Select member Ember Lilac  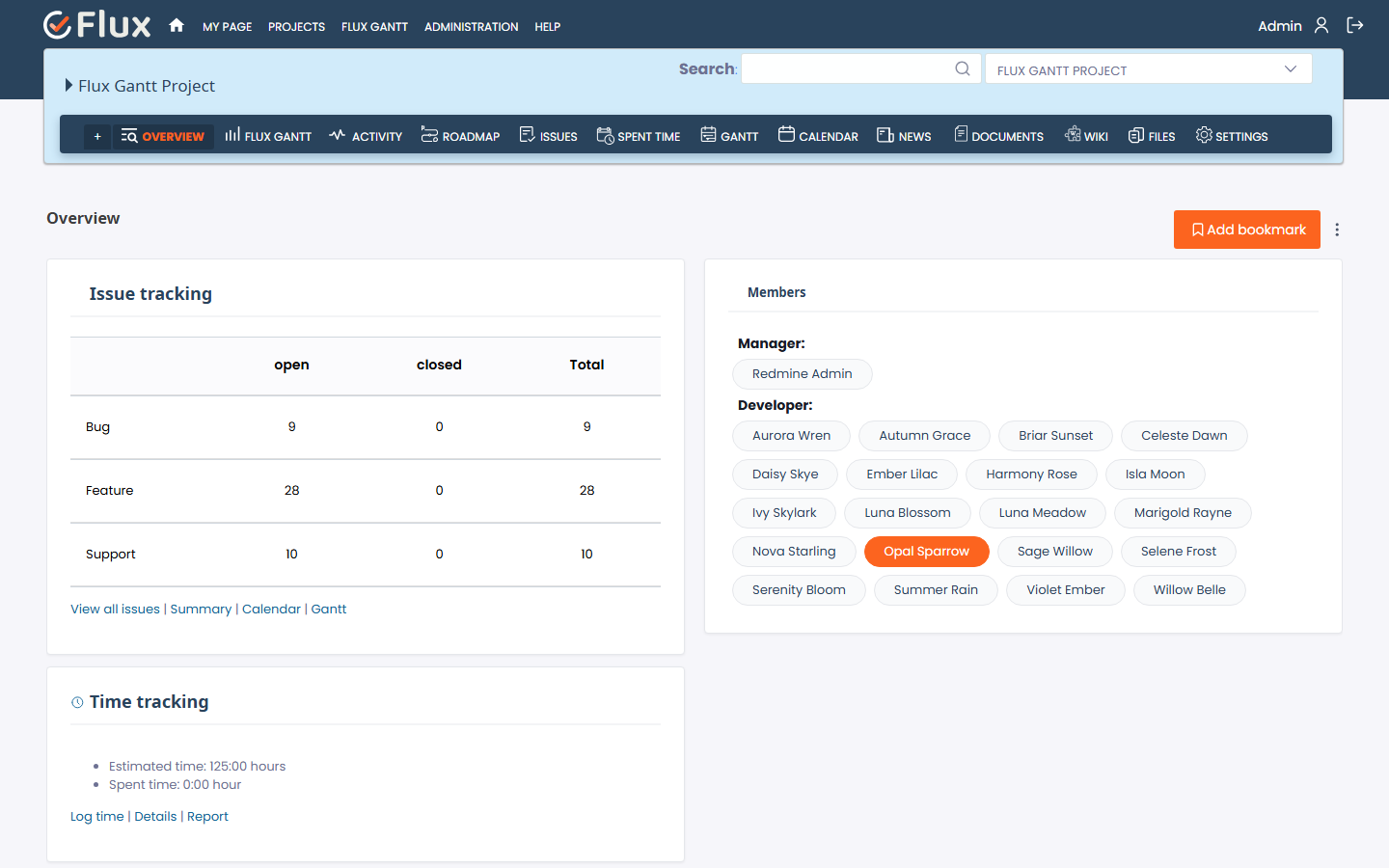[x=902, y=475]
